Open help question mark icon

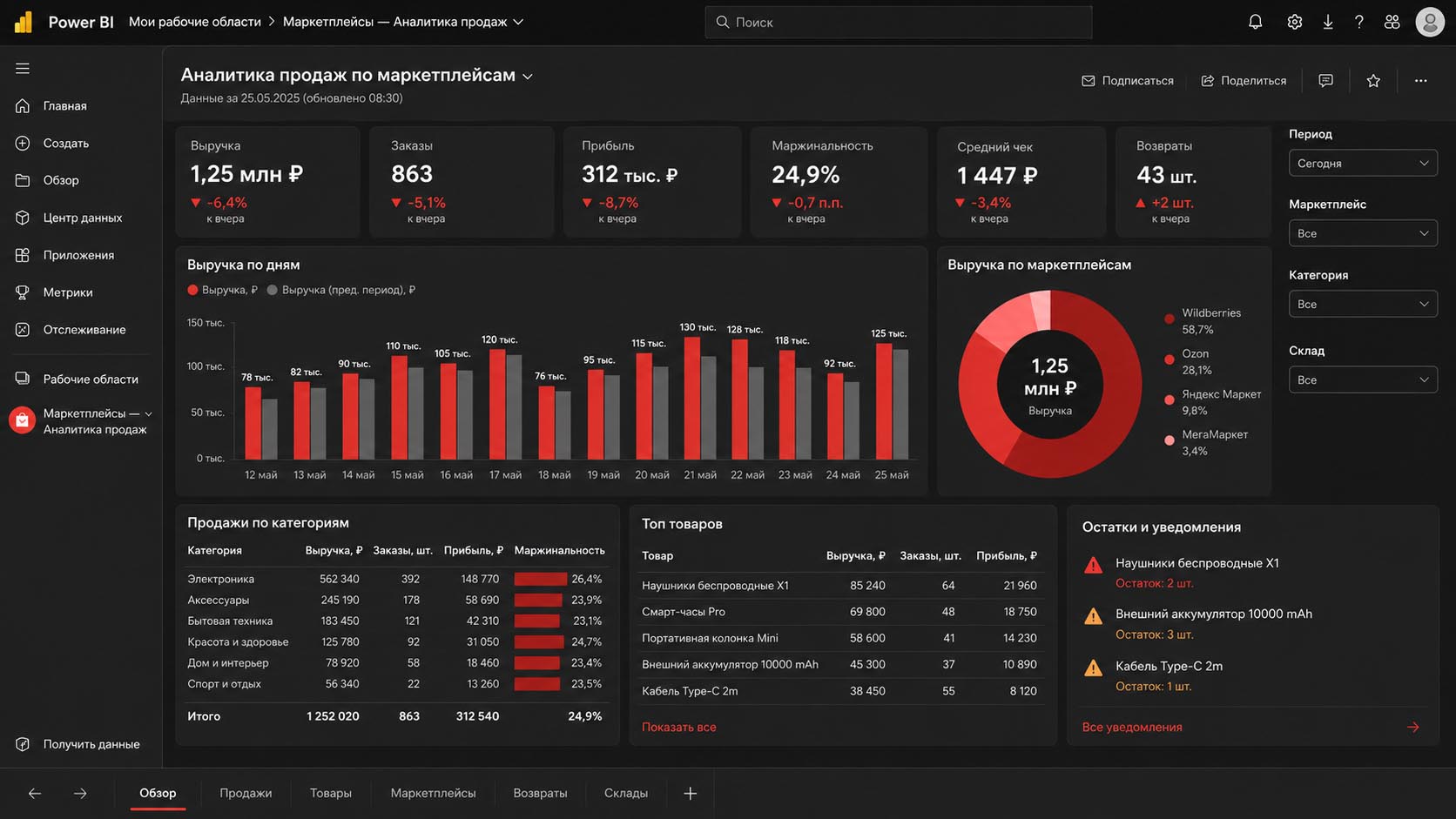coord(1358,22)
